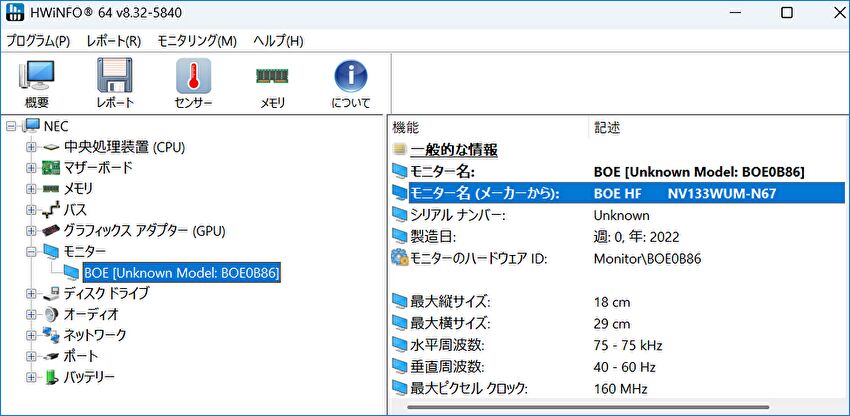Screen dimensions: 850x416
Task: Open the センサー thermometer icon
Action: (193, 83)
